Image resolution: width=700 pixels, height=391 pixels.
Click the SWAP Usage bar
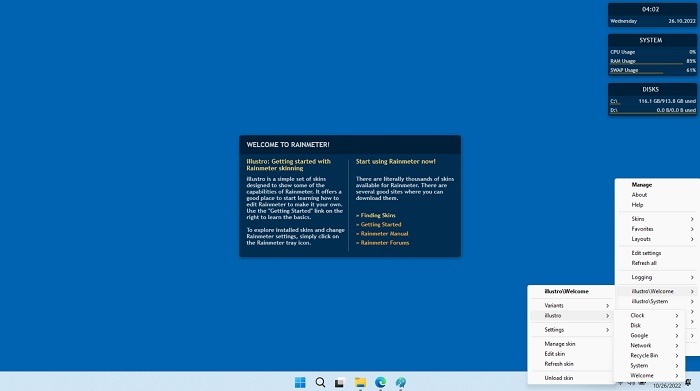(x=653, y=71)
